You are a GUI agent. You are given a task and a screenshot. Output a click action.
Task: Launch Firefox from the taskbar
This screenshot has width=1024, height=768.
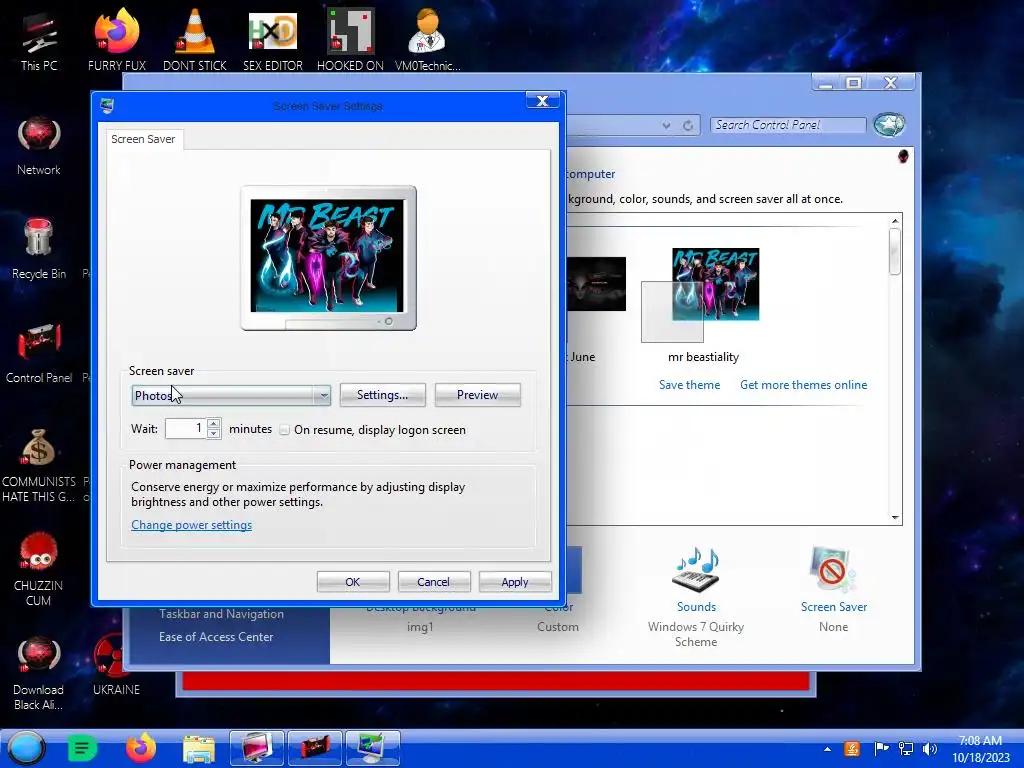pyautogui.click(x=140, y=748)
